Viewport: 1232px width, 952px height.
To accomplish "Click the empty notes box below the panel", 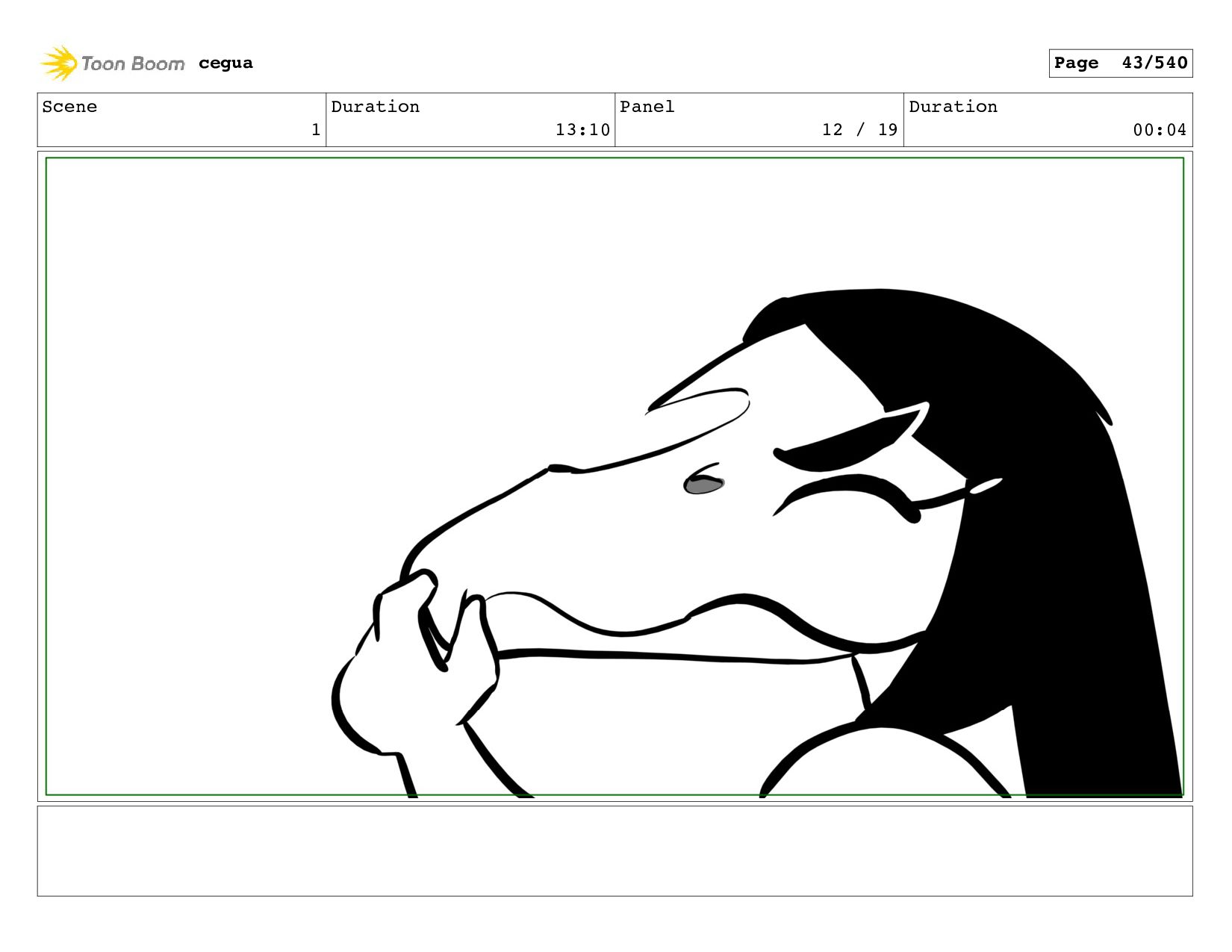I will [x=615, y=850].
